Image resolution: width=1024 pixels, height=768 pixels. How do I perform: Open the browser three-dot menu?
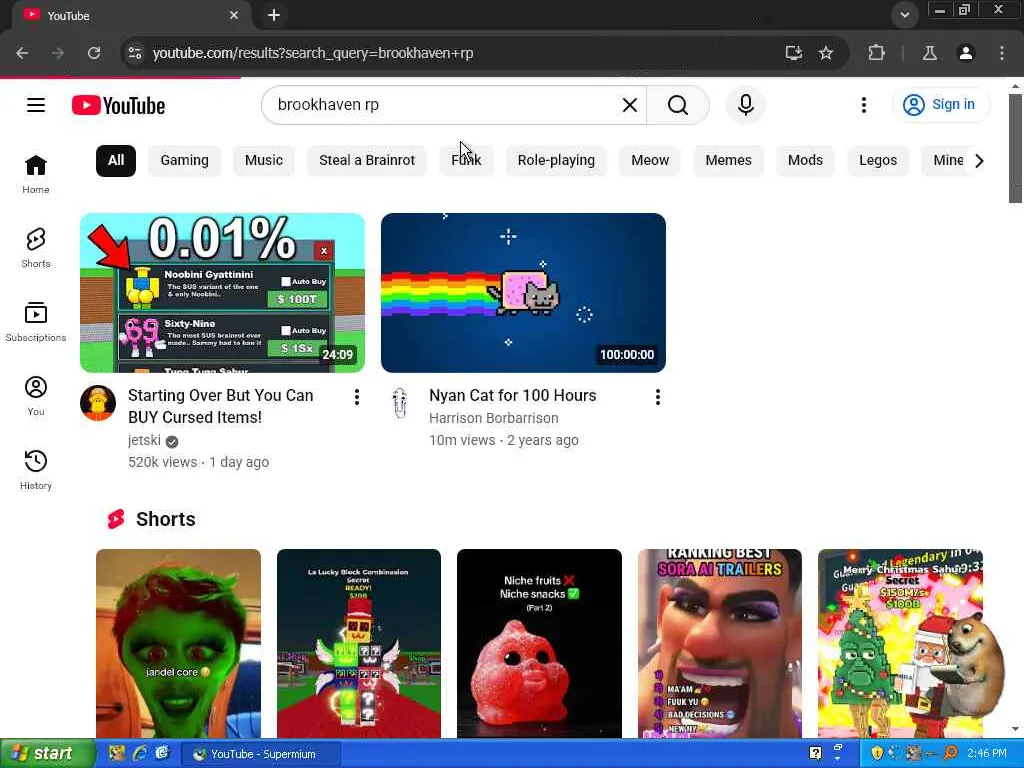tap(1002, 53)
